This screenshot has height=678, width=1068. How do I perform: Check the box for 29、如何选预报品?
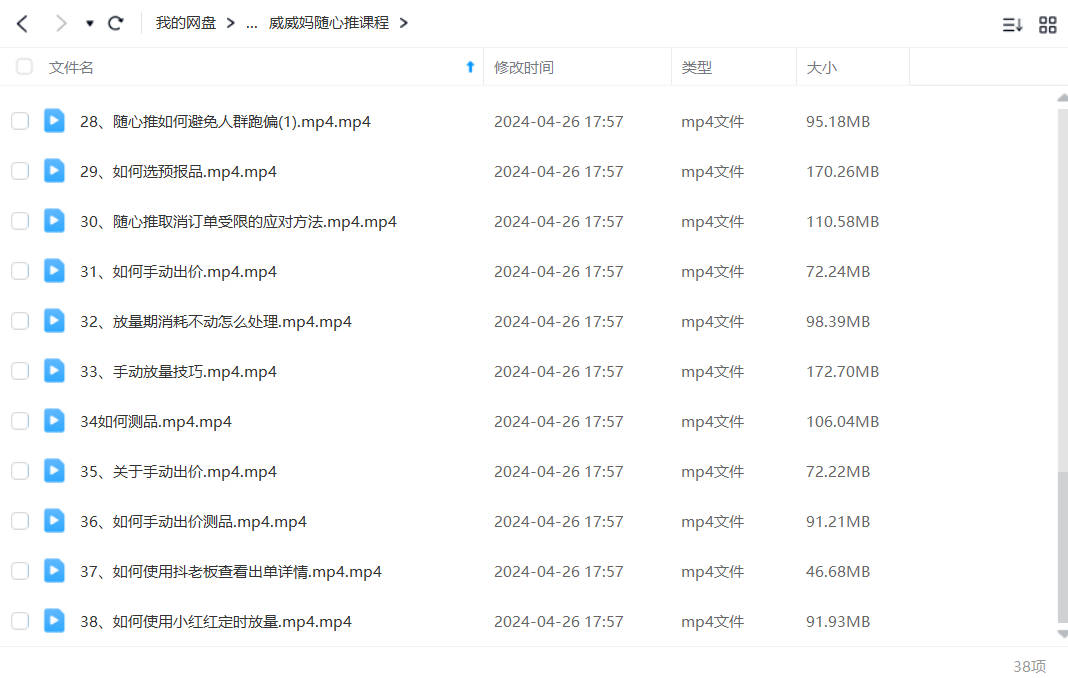tap(20, 171)
